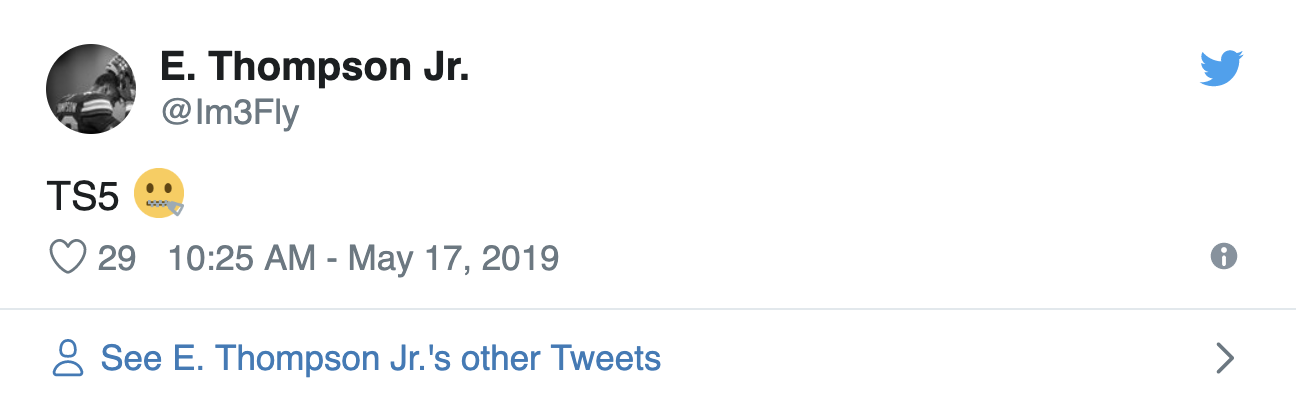
Task: Click the year 2019 in the timestamp
Action: click(520, 259)
